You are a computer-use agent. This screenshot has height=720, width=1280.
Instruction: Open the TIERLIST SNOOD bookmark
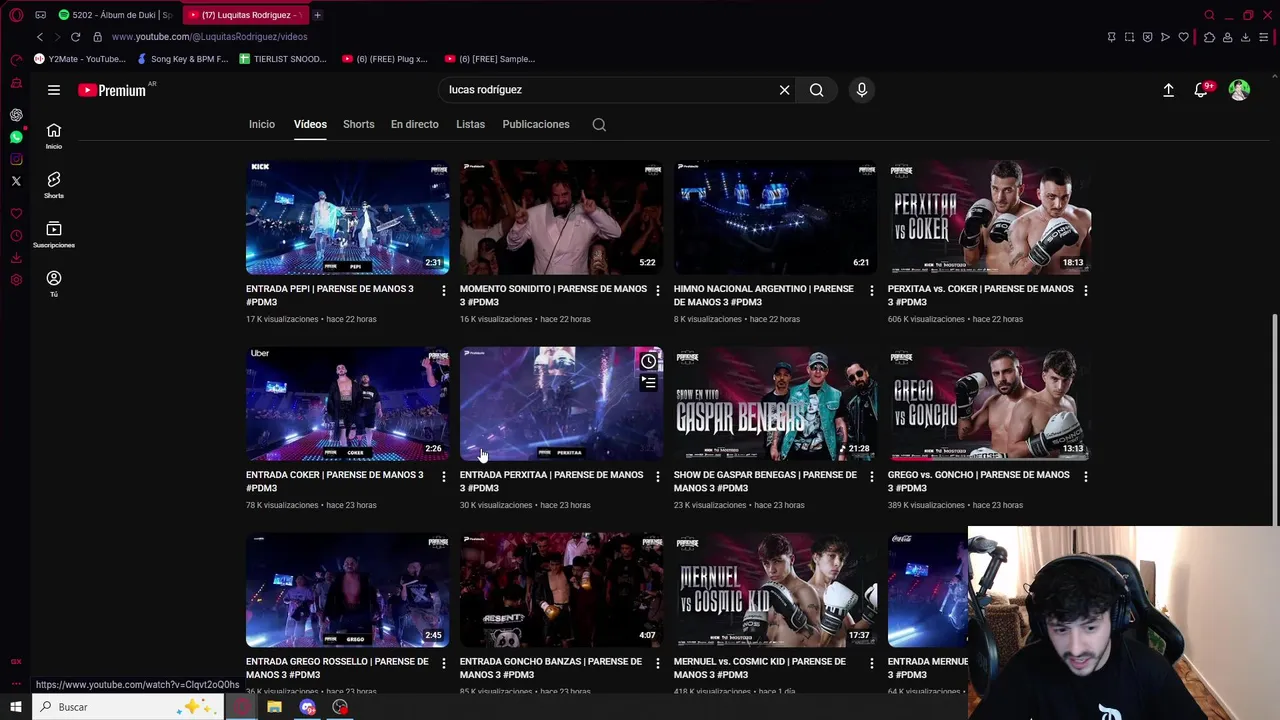pos(283,59)
